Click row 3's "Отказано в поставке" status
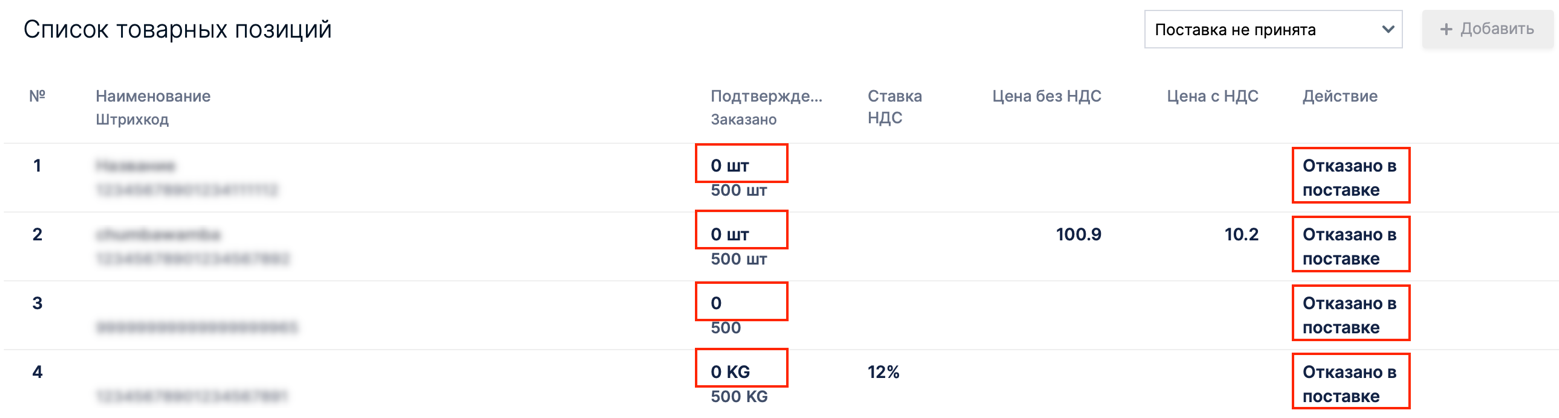 pyautogui.click(x=1349, y=314)
